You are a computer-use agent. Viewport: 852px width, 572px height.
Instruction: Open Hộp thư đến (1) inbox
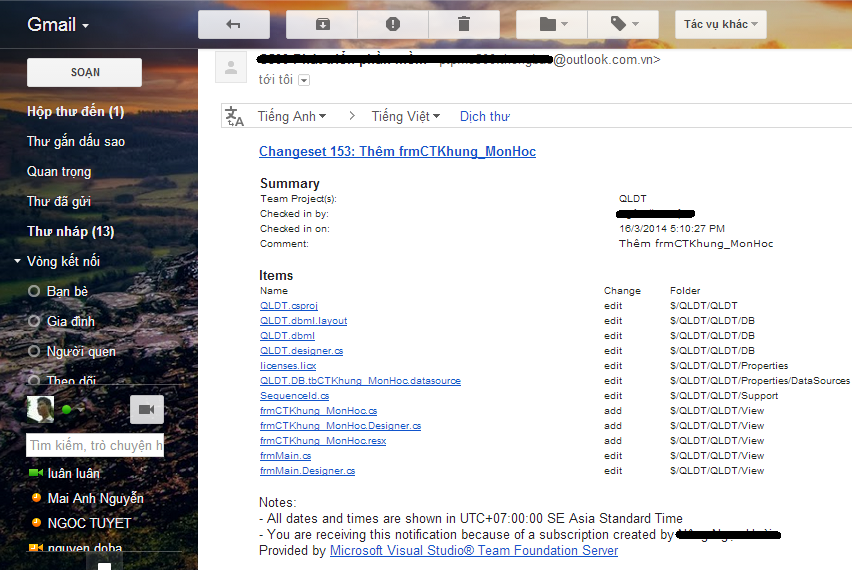(x=75, y=111)
